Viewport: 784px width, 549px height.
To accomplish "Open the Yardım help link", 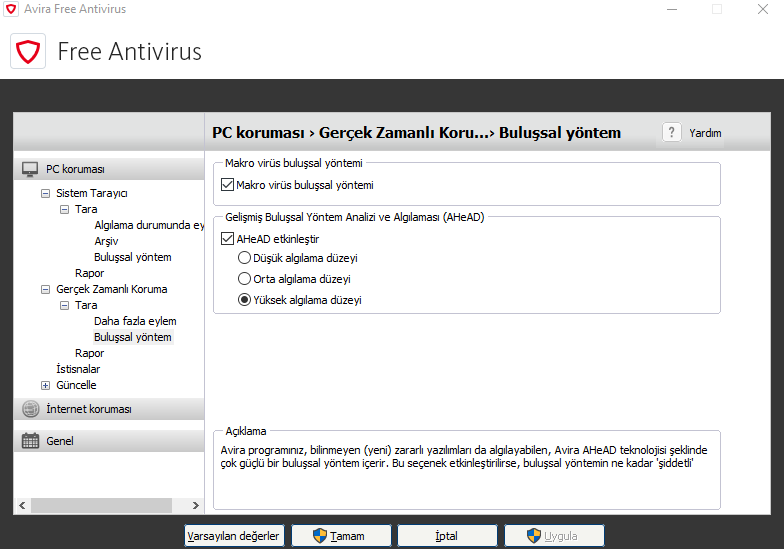I will click(x=705, y=133).
